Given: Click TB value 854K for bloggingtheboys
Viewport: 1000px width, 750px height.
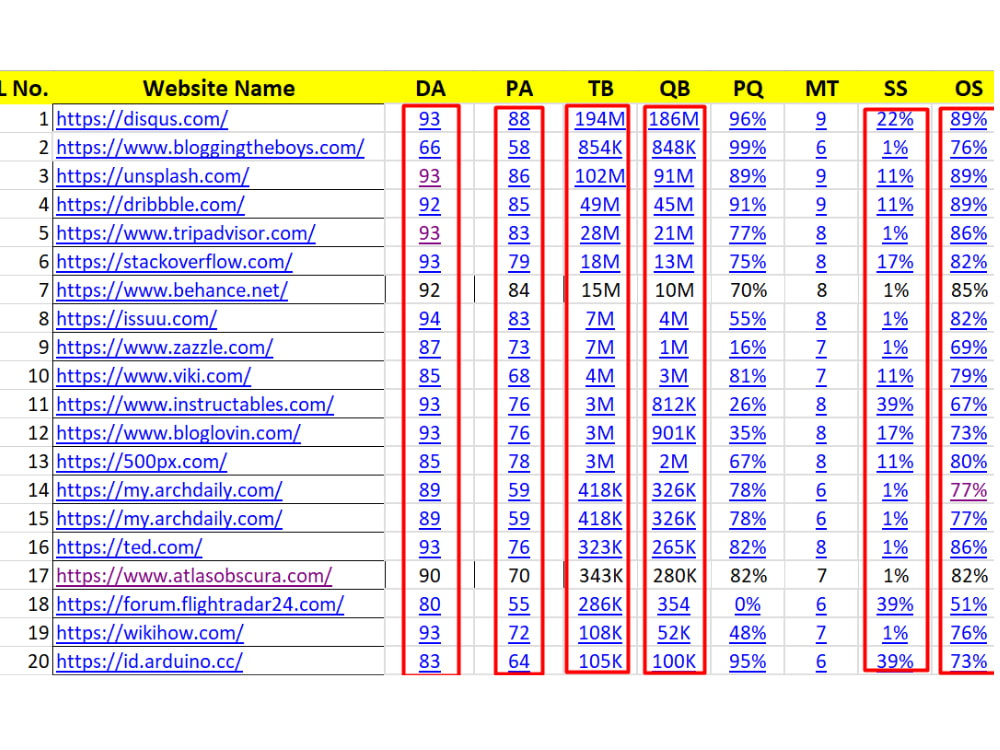Looking at the screenshot, I should [x=600, y=148].
